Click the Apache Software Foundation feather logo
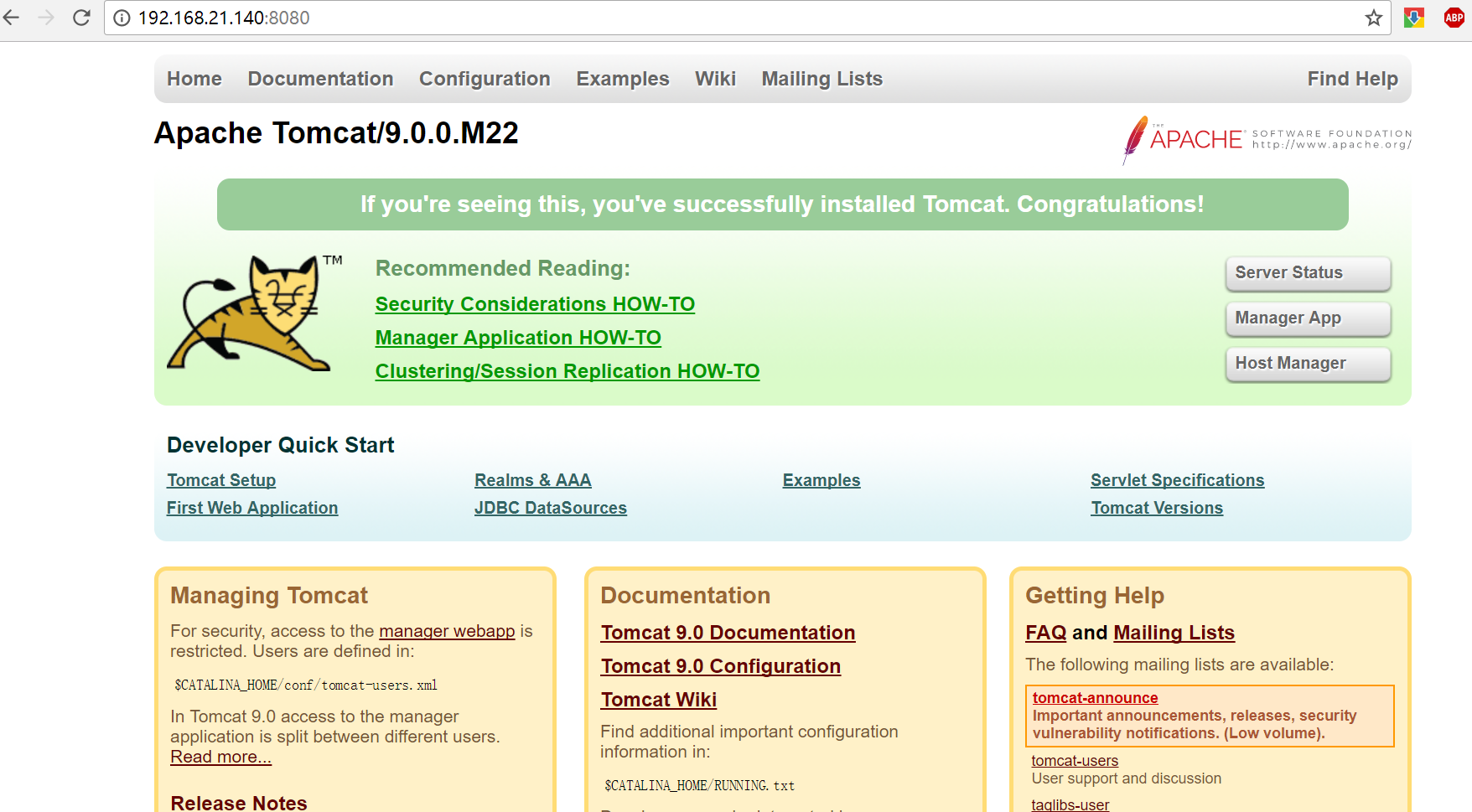Viewport: 1472px width, 812px height. pos(1267,139)
